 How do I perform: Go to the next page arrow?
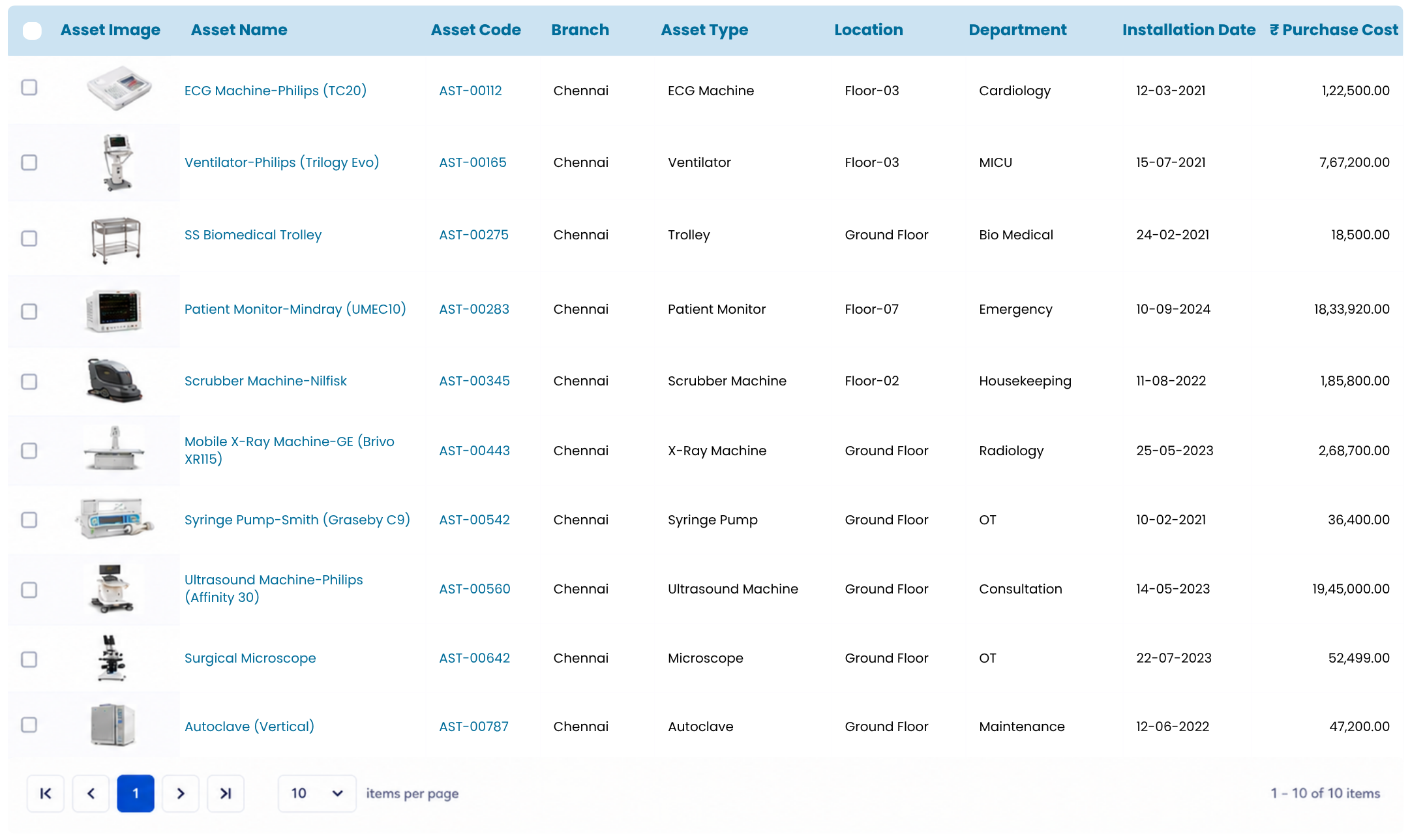pyautogui.click(x=181, y=793)
